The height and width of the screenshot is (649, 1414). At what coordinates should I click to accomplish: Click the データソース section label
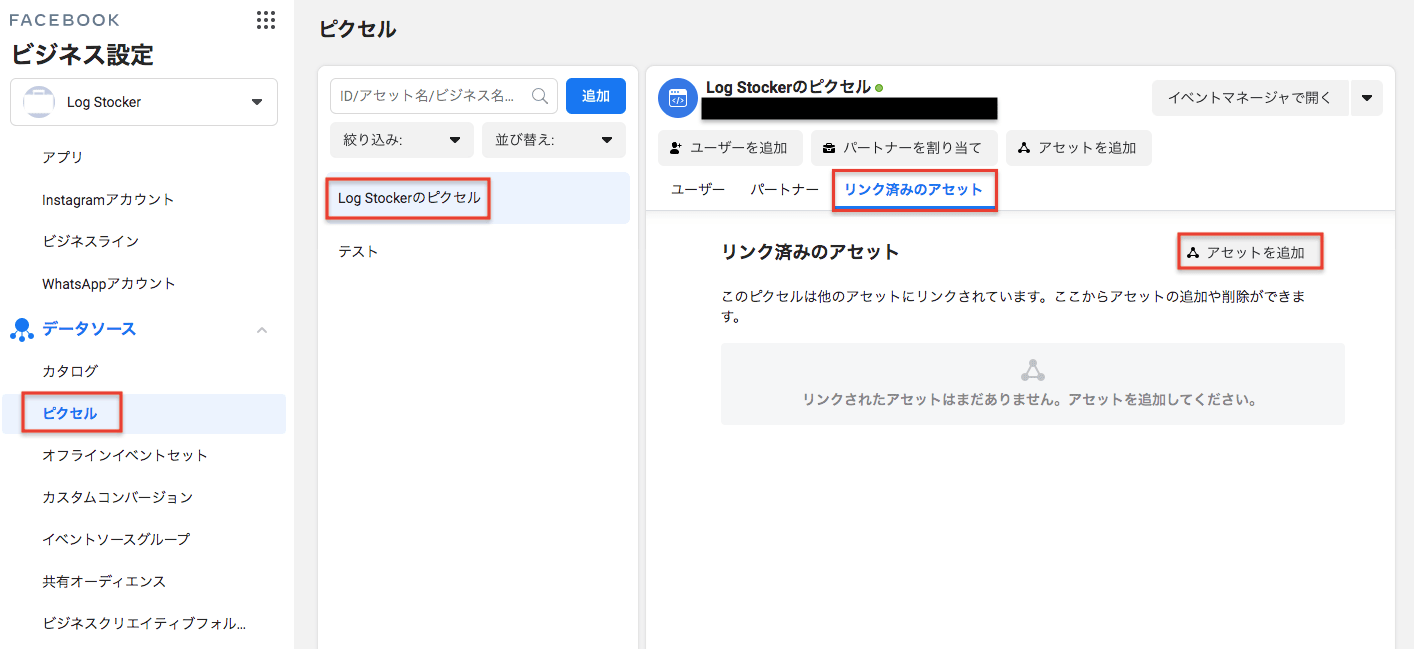[x=89, y=329]
